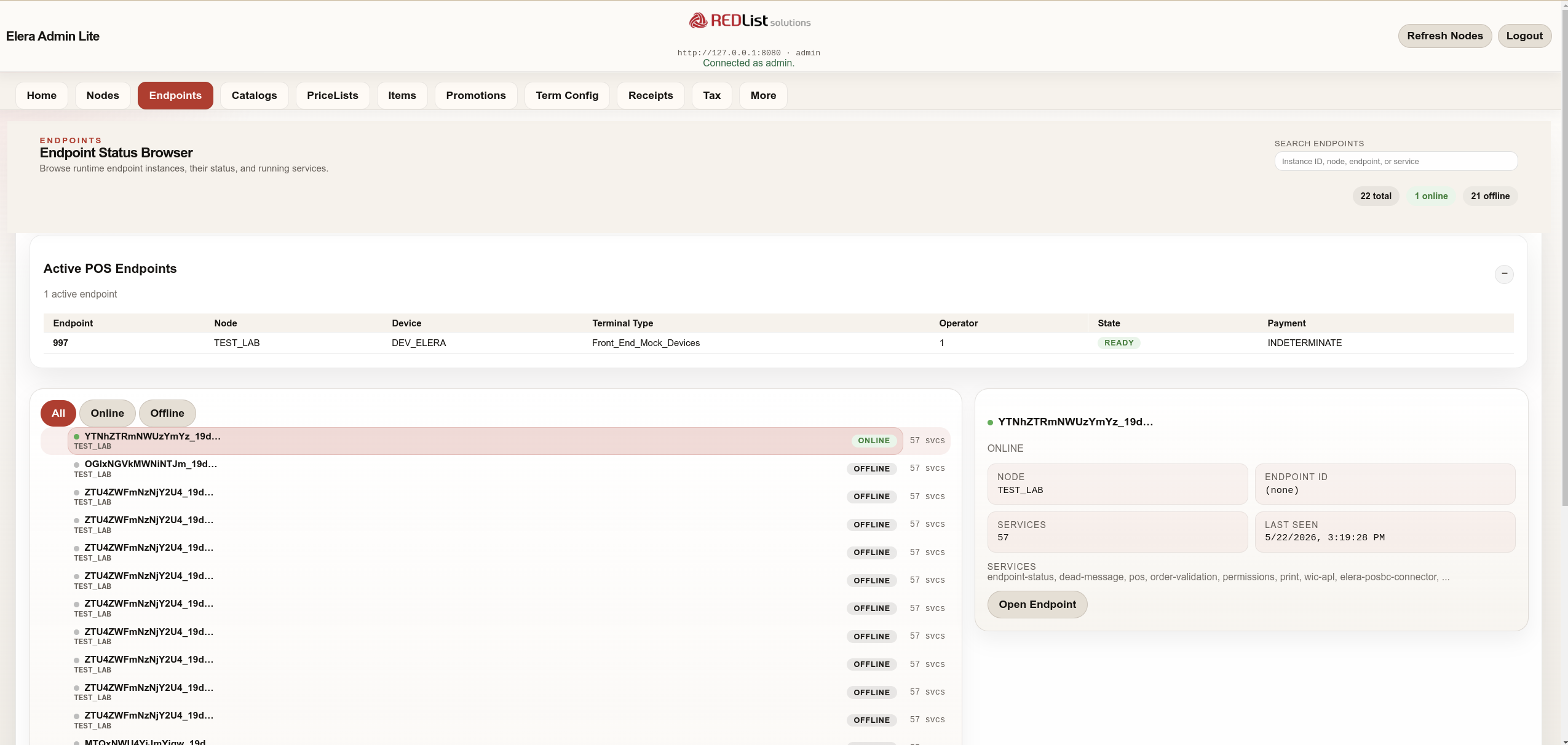Click the http://127.0.0.1:8080 server address
The height and width of the screenshot is (745, 1568).
pyautogui.click(x=729, y=53)
